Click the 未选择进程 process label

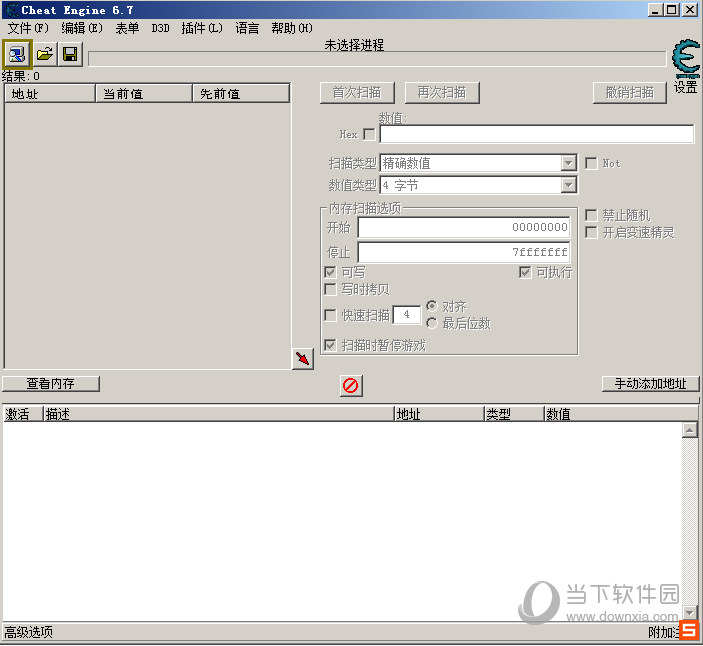(x=354, y=45)
